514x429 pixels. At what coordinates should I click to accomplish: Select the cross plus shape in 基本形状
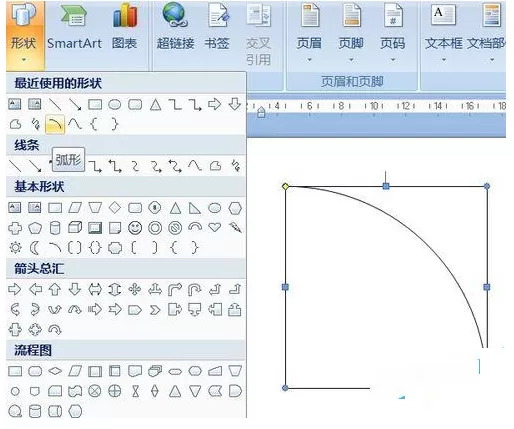(x=15, y=228)
